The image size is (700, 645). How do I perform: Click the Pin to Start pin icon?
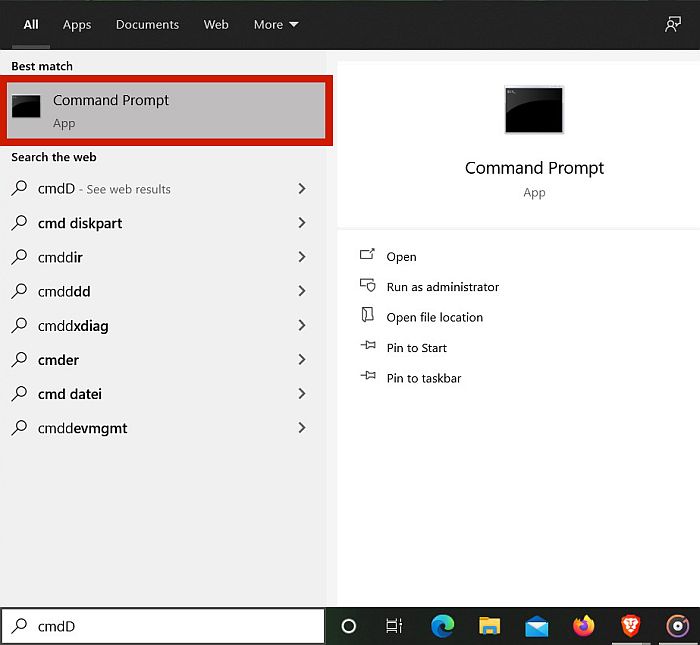coord(368,345)
